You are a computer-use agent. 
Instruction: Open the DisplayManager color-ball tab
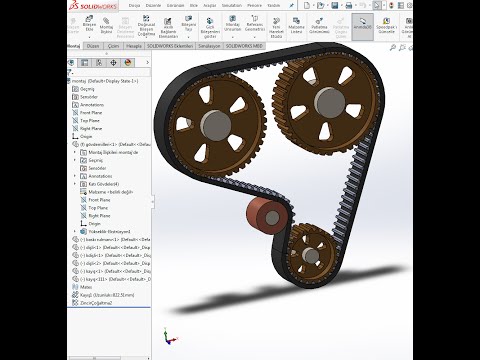128,62
